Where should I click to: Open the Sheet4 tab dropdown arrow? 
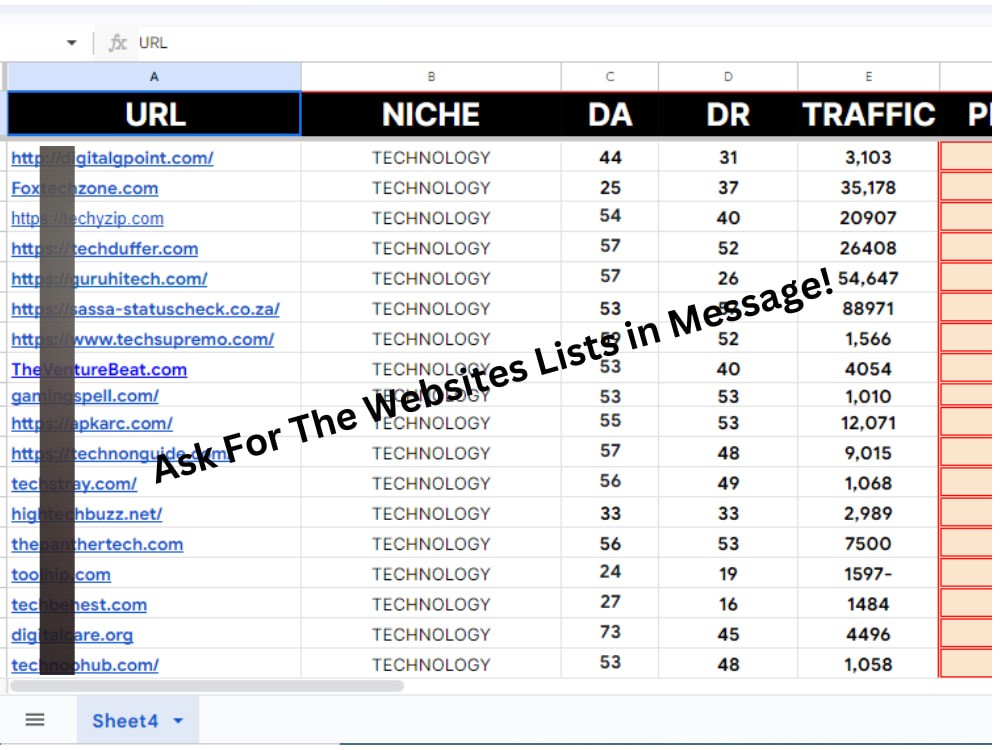pos(178,721)
